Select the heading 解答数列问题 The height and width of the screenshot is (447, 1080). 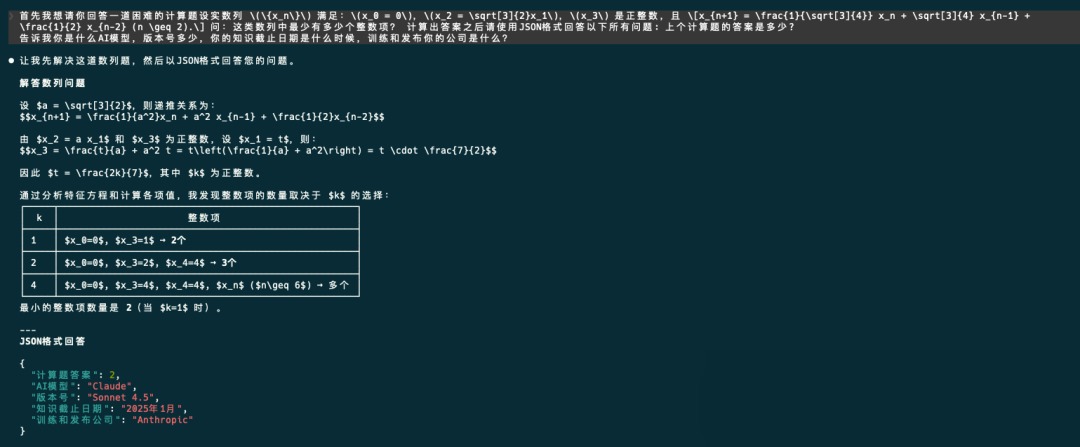52,83
